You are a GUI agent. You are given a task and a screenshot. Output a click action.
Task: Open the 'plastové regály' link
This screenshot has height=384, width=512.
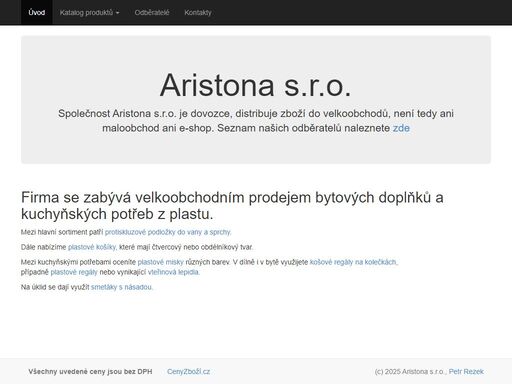click(74, 272)
